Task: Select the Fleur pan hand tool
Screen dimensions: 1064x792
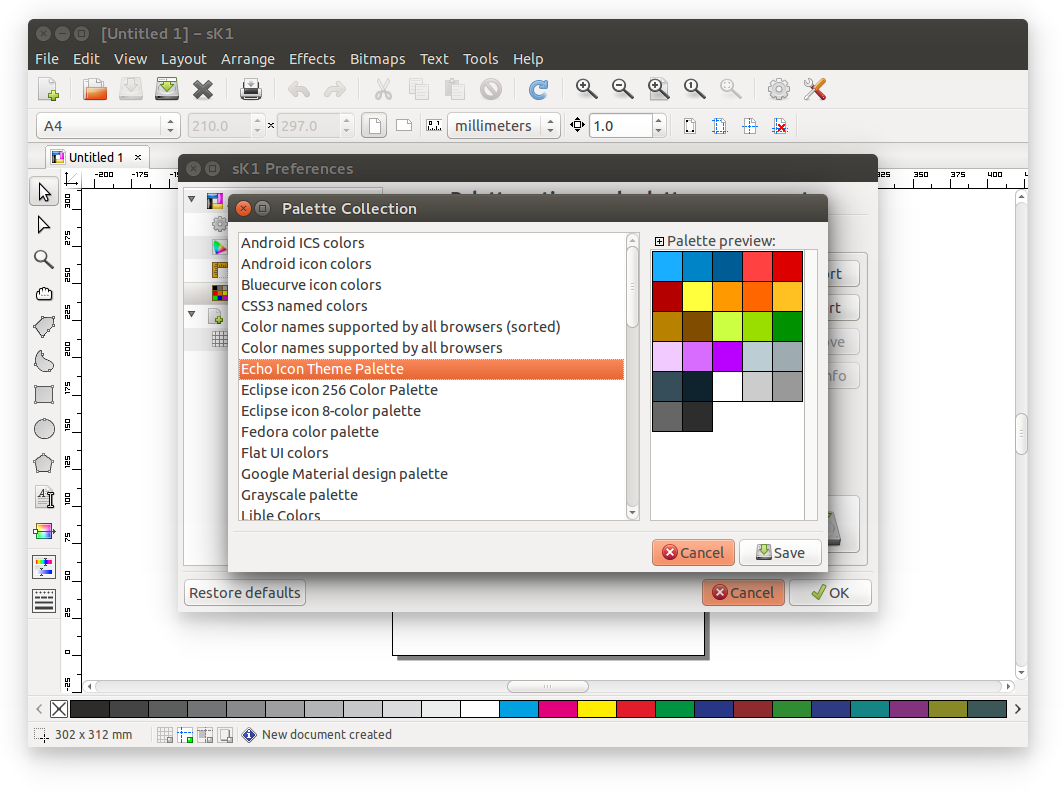Action: tap(44, 293)
